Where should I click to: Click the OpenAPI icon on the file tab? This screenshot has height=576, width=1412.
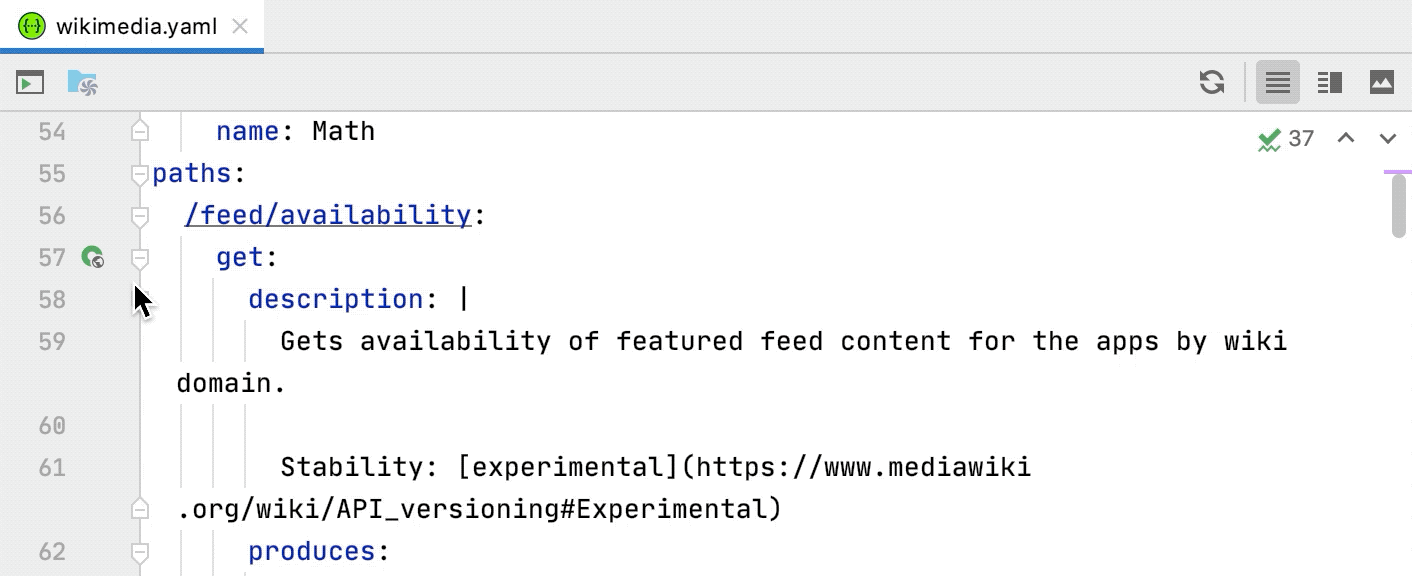(33, 26)
